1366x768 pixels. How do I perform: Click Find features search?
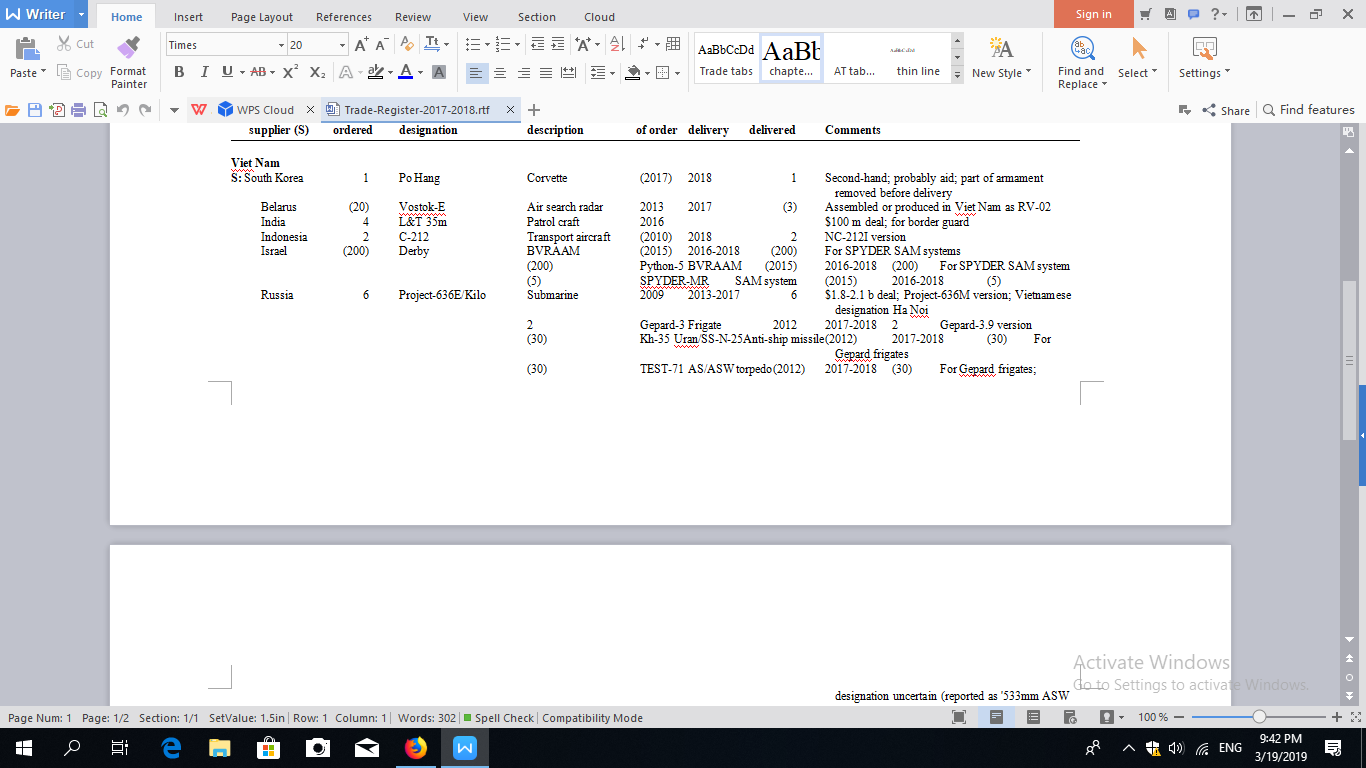(1309, 110)
